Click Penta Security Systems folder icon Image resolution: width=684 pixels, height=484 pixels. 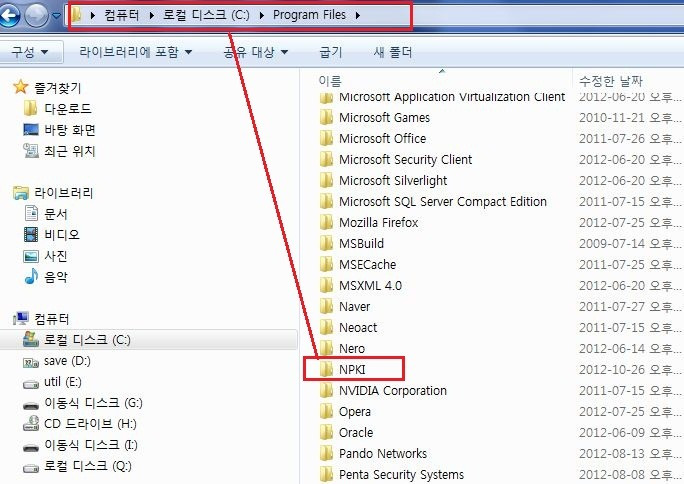(x=326, y=474)
